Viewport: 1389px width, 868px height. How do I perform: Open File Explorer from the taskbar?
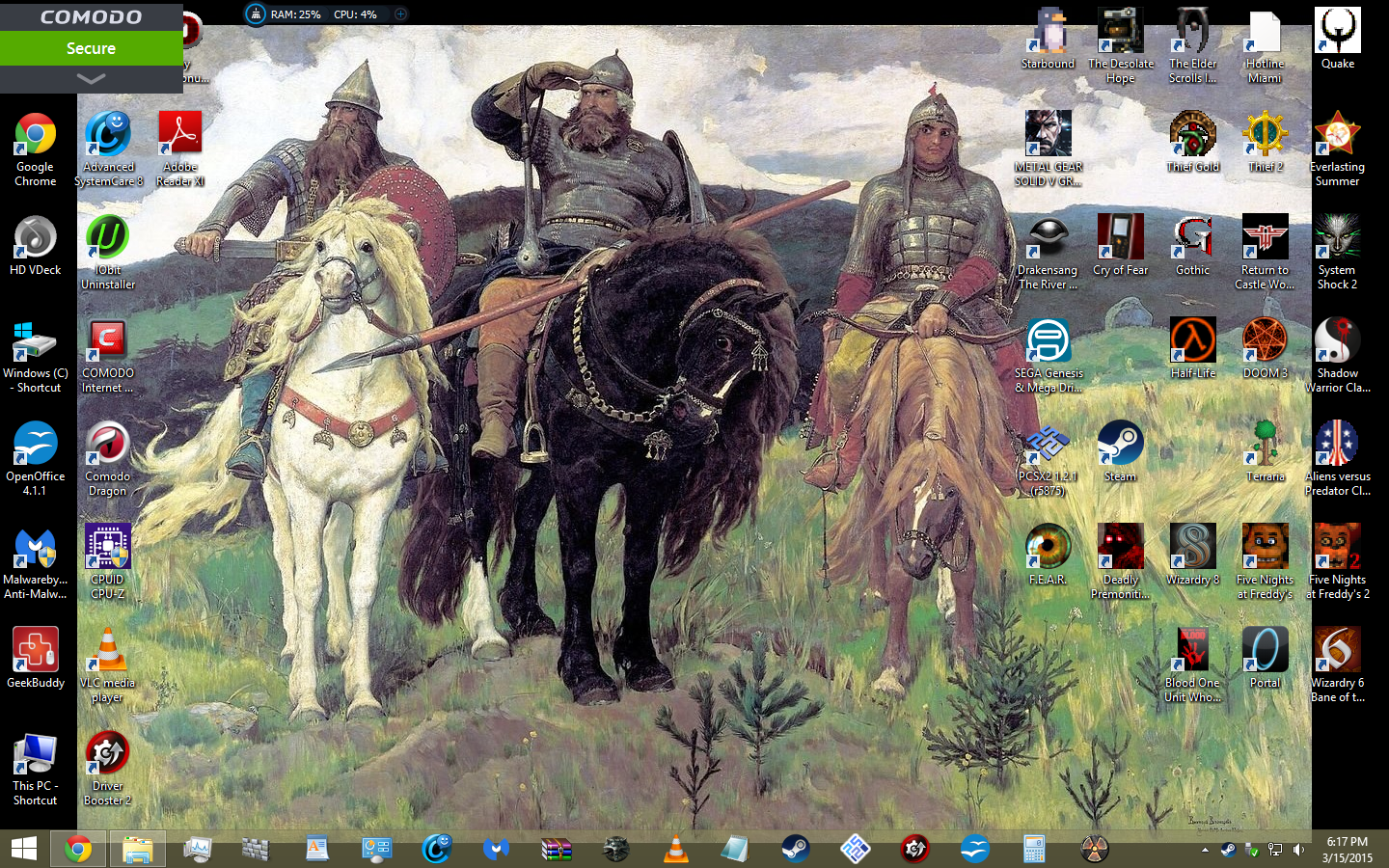[x=138, y=849]
